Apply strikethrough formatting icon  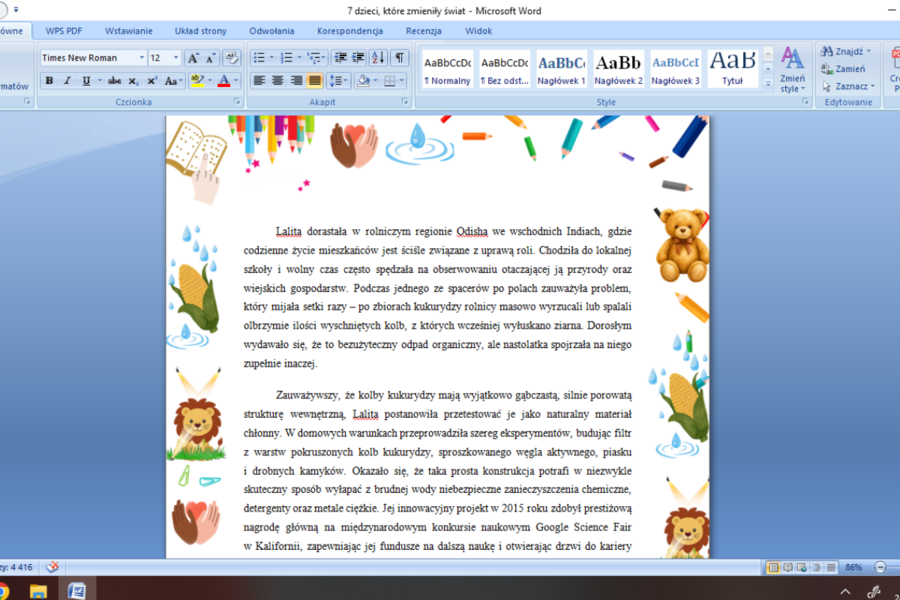[114, 80]
